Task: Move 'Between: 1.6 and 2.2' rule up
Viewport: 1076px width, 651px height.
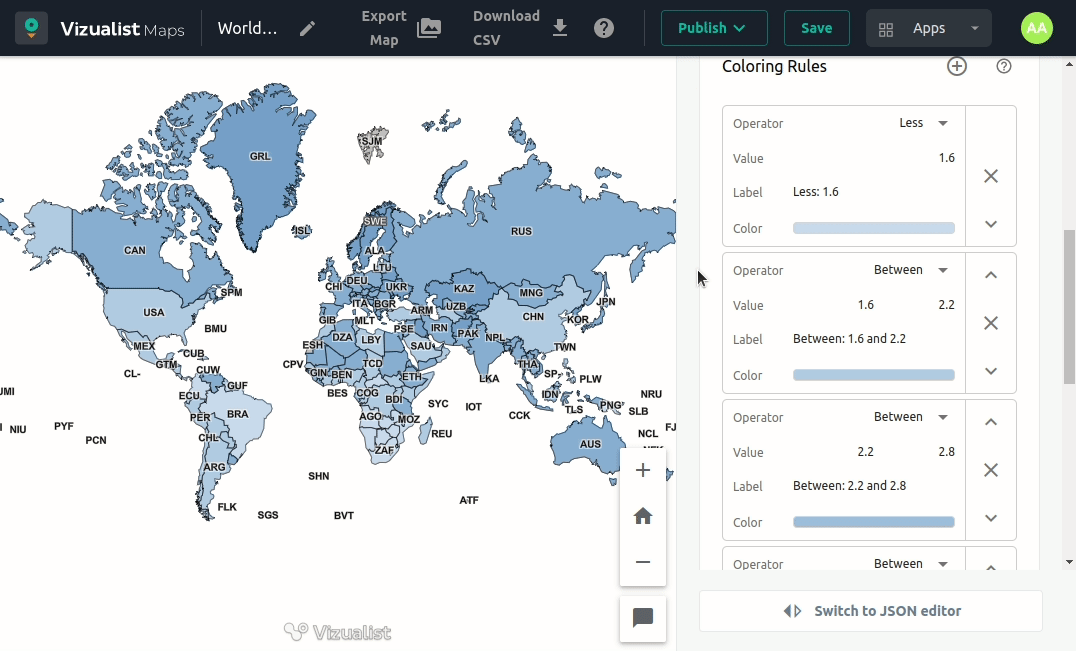Action: pyautogui.click(x=991, y=275)
